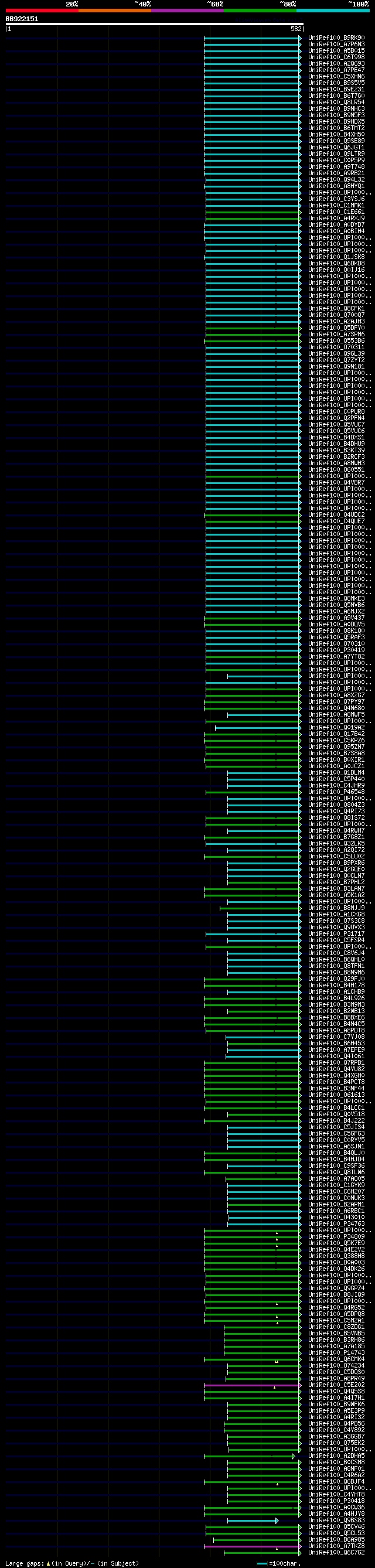The image size is (375, 1568).
Task: Select hit label UniRef100_Q019A2
Action: click(x=337, y=727)
